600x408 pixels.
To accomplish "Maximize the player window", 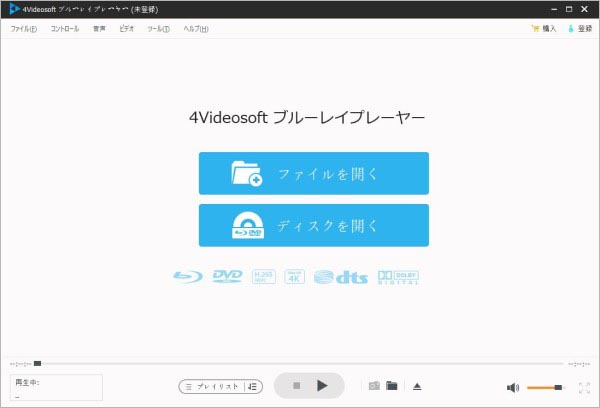I will click(569, 9).
